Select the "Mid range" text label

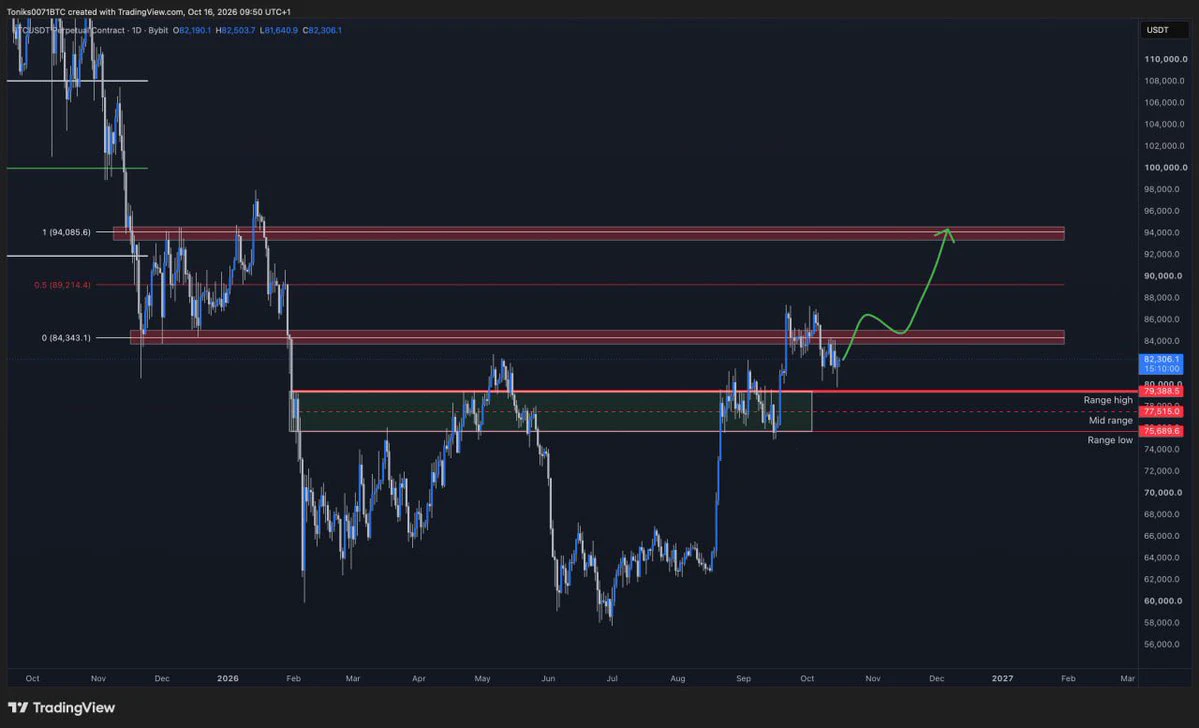1110,421
